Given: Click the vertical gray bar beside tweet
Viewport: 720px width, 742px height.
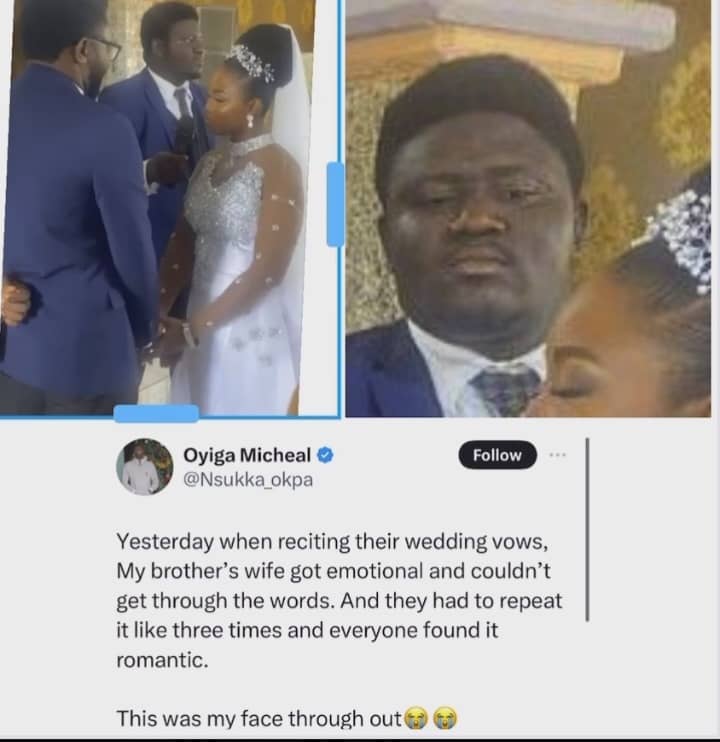Looking at the screenshot, I should (x=588, y=529).
